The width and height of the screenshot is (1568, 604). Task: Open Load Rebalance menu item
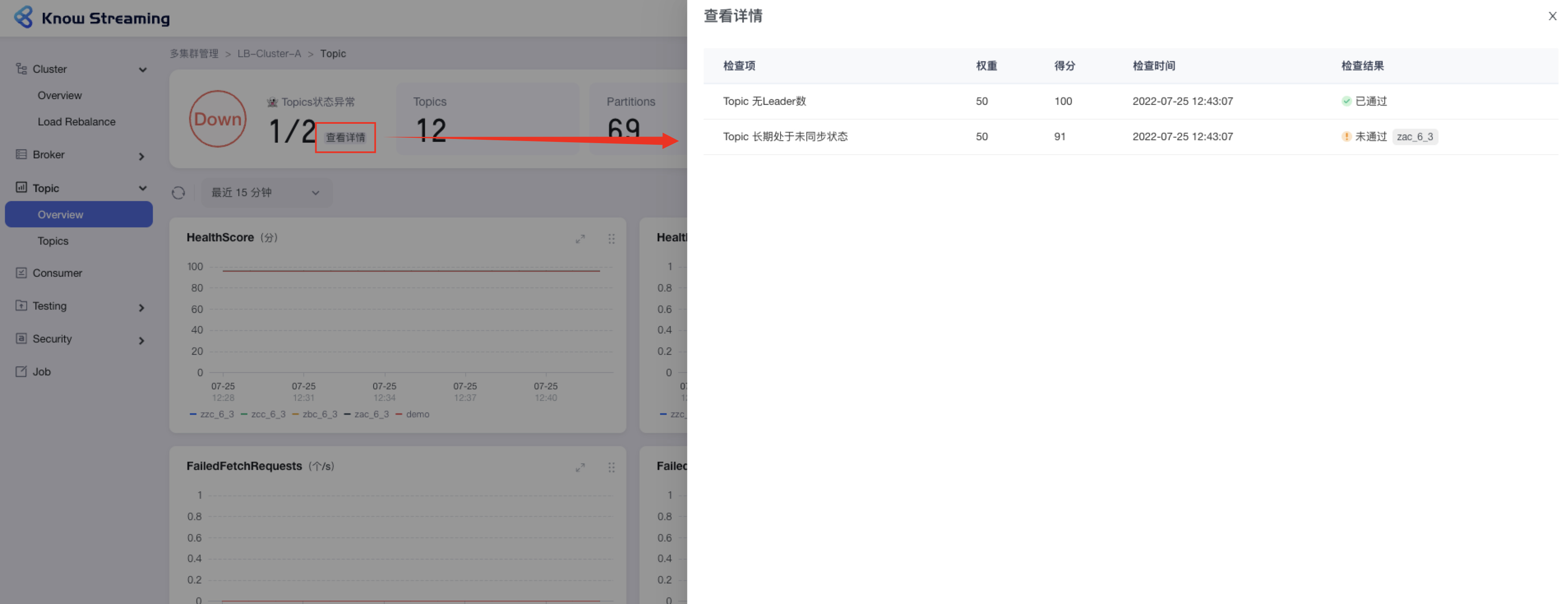click(76, 122)
